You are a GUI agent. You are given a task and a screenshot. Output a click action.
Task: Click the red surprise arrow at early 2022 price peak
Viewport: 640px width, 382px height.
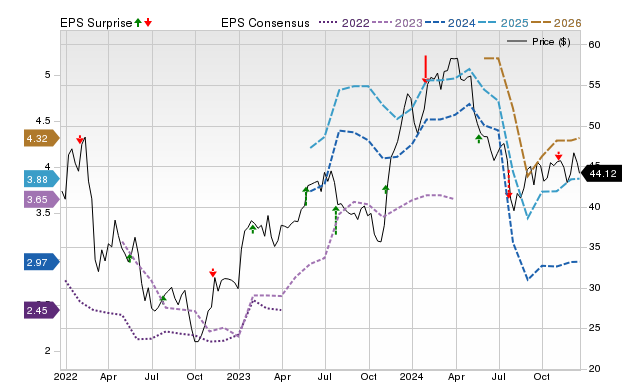click(x=80, y=140)
